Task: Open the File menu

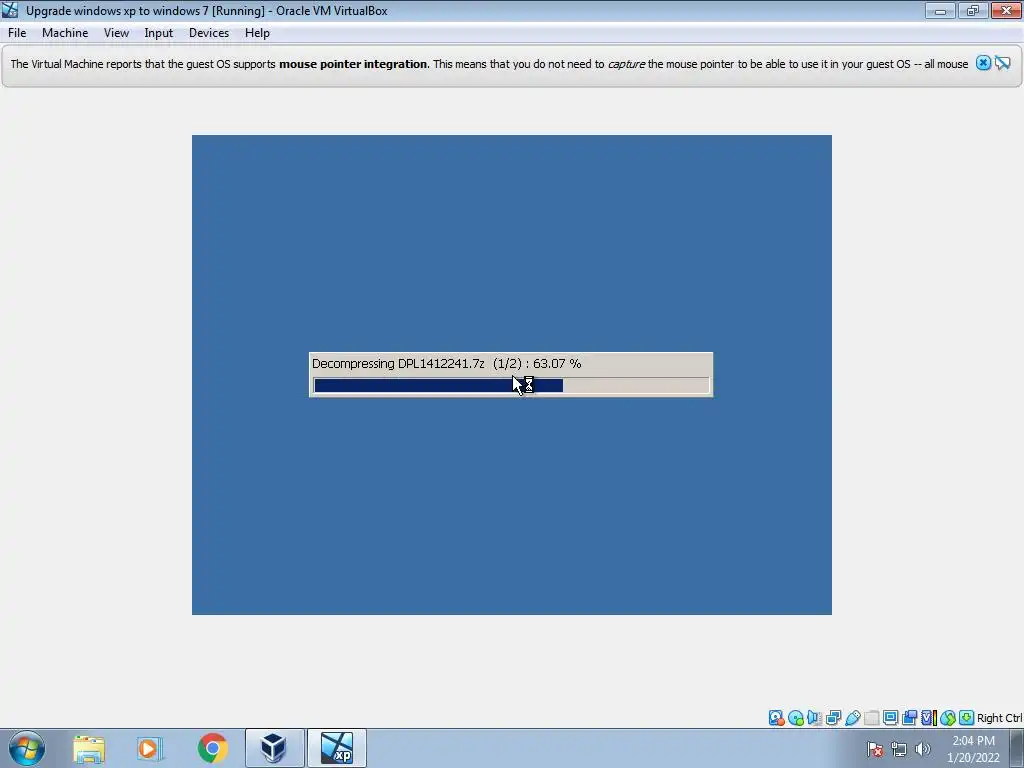Action: coord(17,33)
